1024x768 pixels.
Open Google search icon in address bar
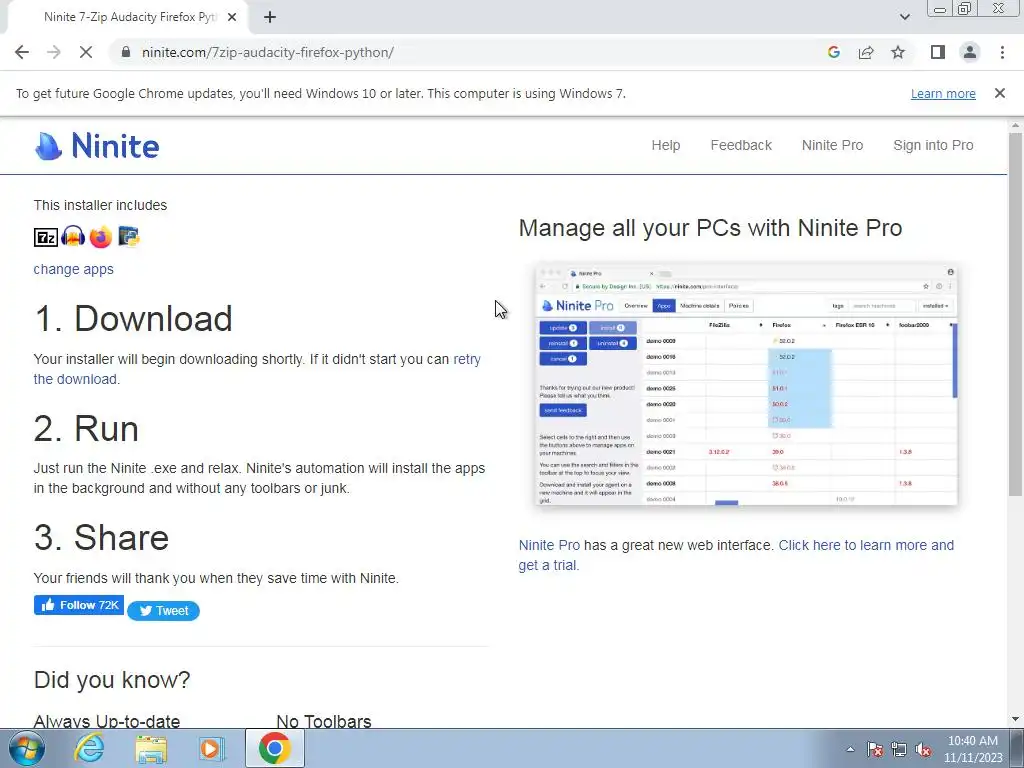tap(833, 52)
